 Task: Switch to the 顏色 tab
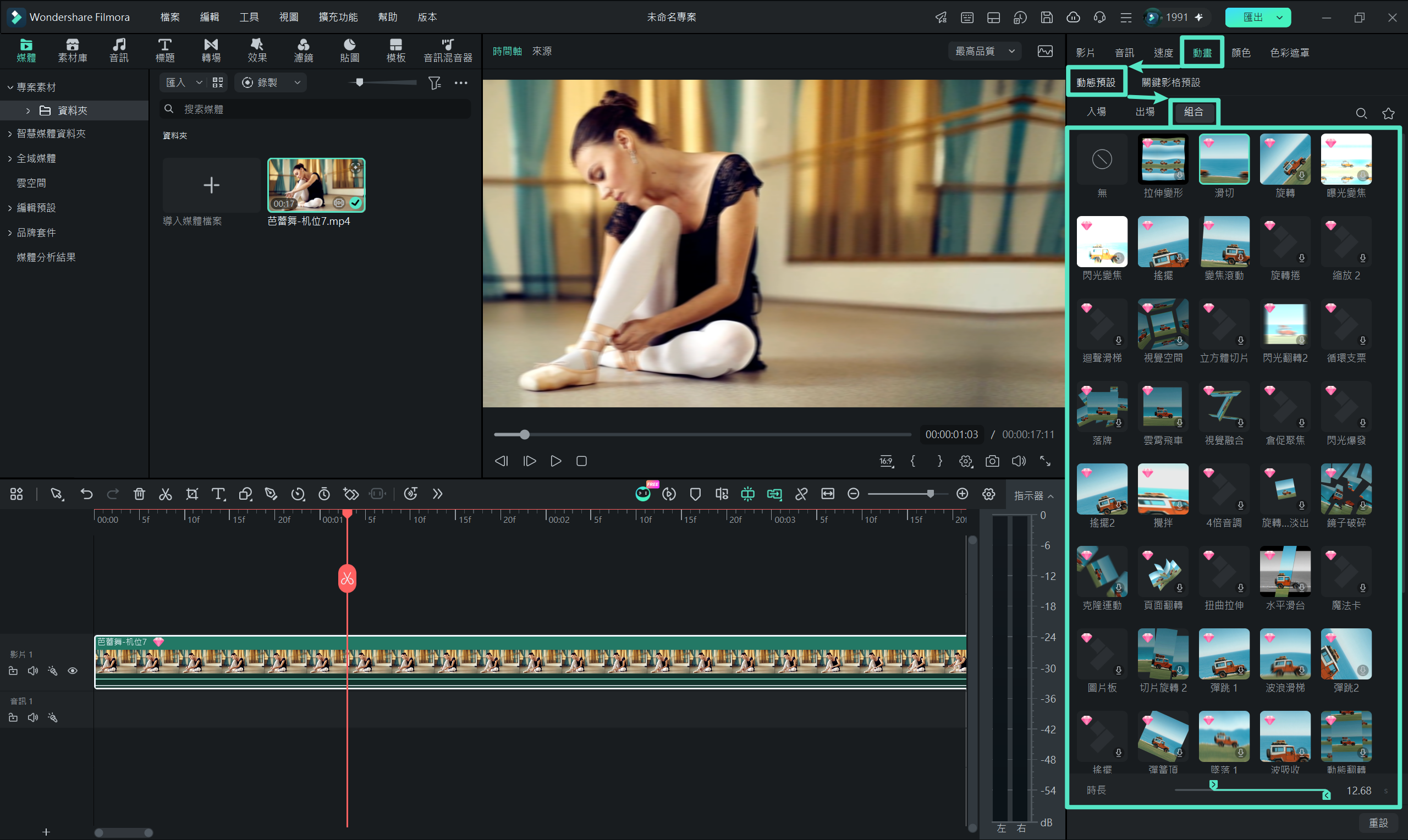pos(1240,53)
